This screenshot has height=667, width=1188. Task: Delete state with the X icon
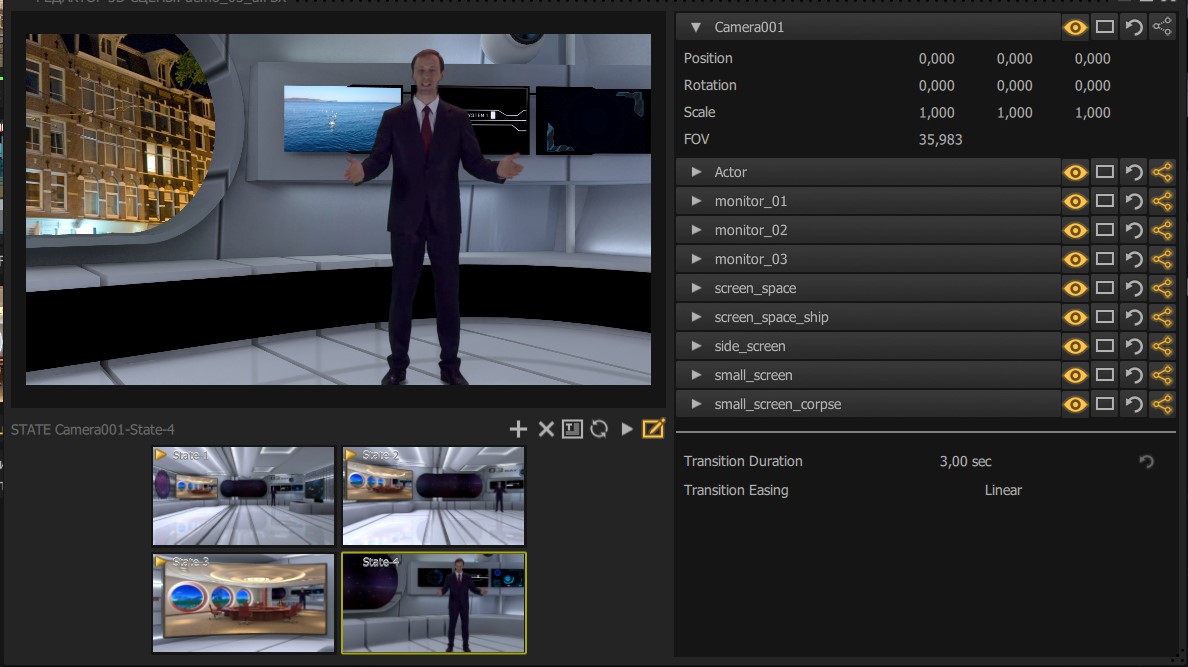[546, 430]
